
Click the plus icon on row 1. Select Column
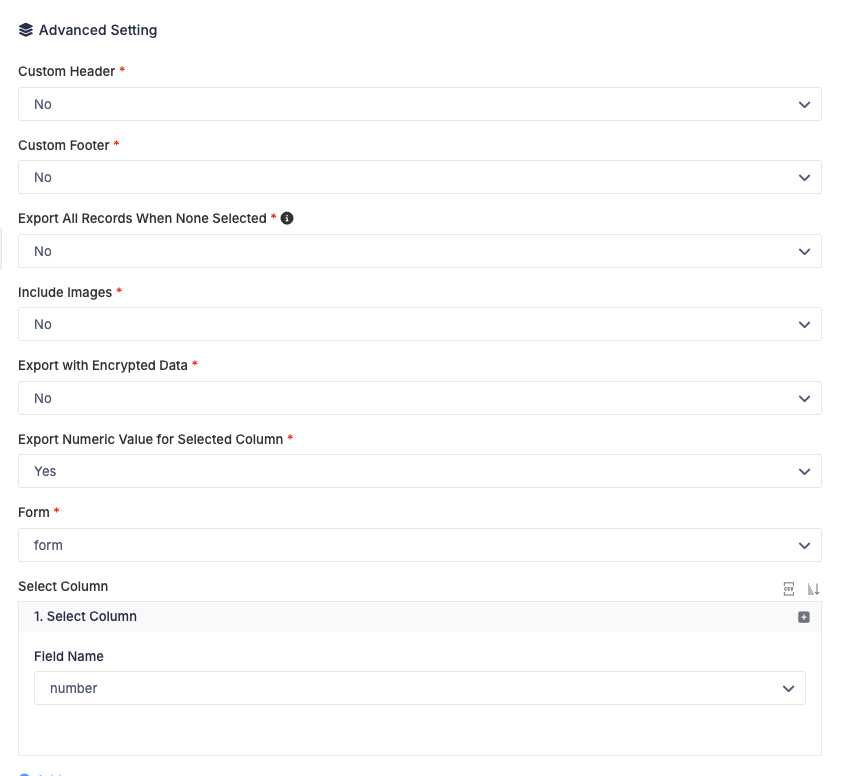point(803,617)
